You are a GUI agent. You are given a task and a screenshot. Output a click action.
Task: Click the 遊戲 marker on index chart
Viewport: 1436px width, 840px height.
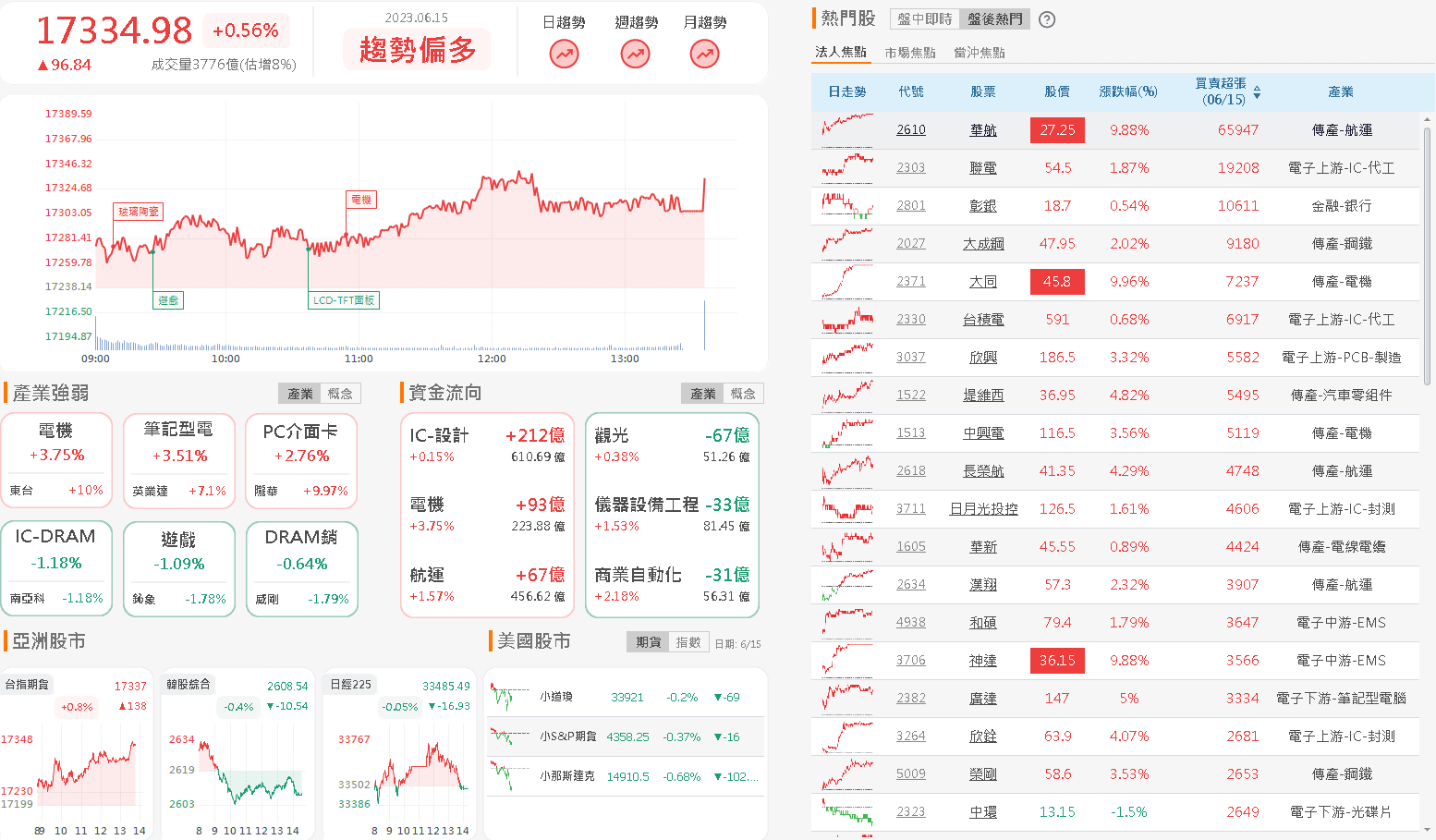(168, 300)
